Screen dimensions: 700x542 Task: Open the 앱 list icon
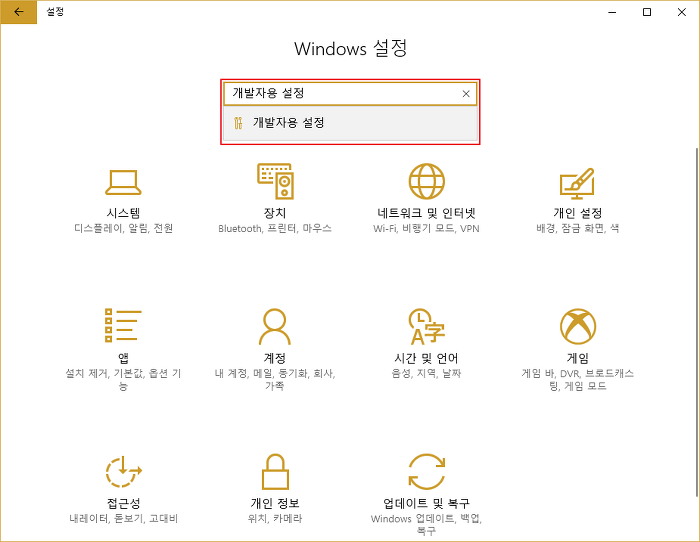click(x=123, y=325)
